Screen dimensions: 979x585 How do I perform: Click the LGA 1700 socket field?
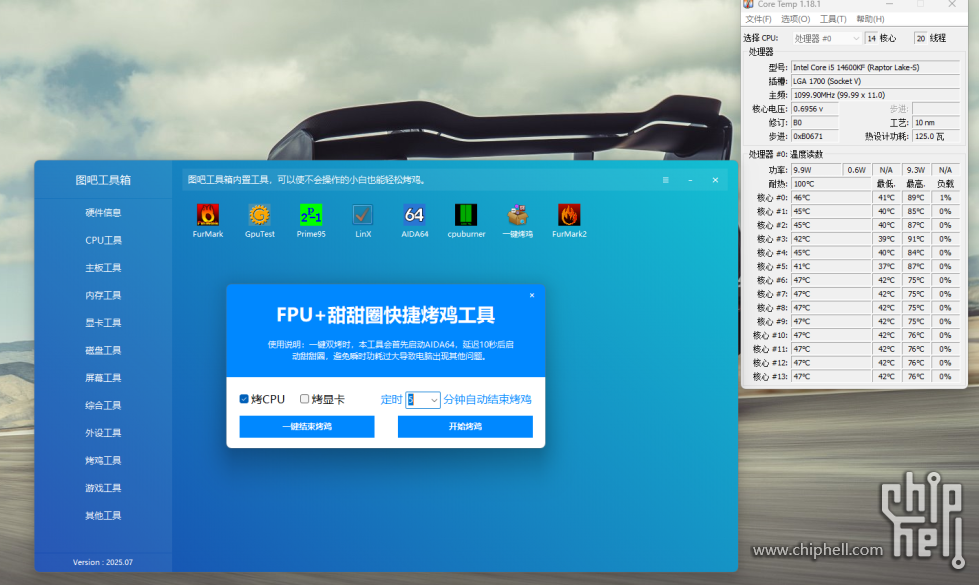875,81
